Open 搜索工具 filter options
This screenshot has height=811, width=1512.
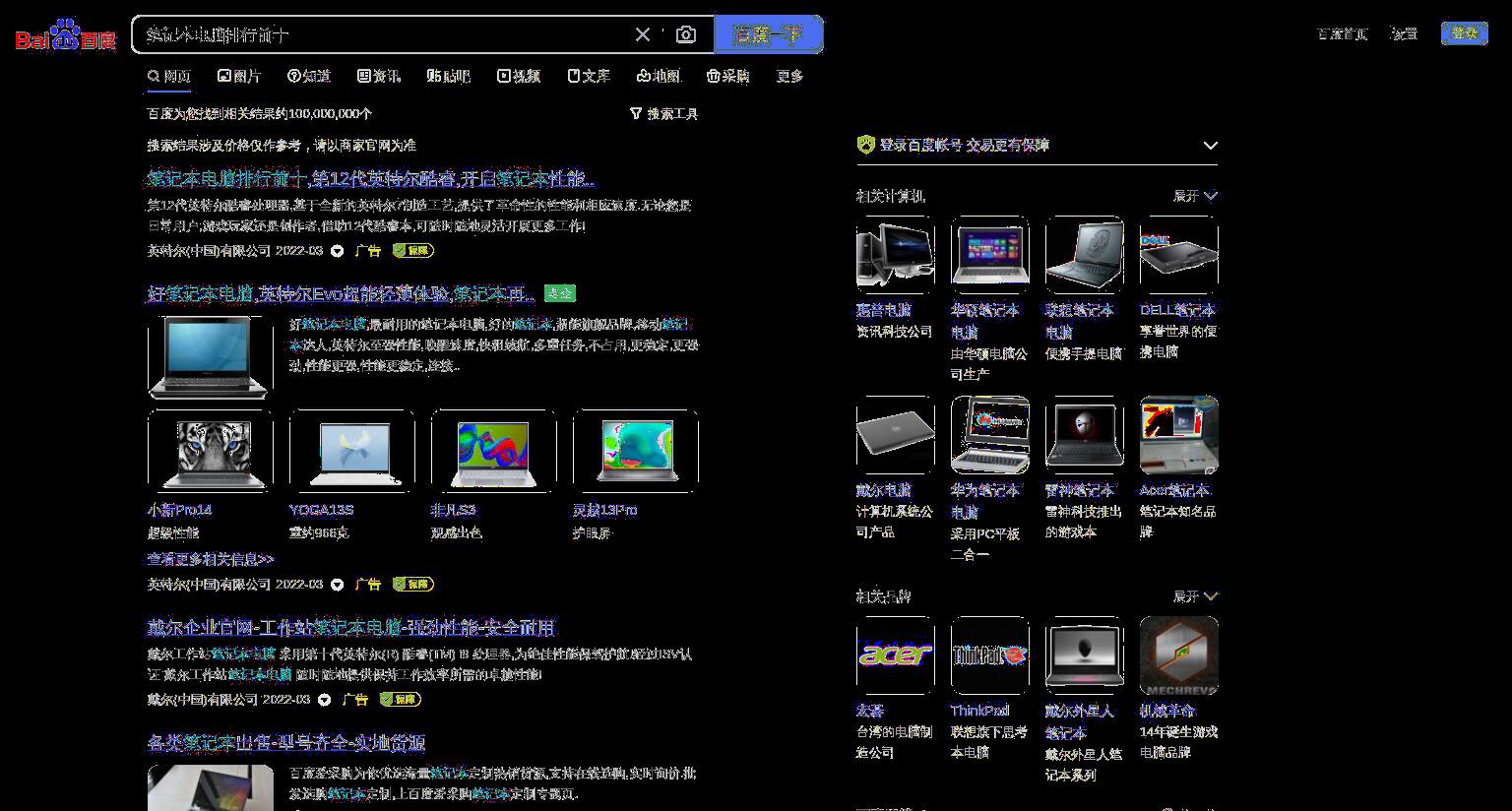[663, 114]
